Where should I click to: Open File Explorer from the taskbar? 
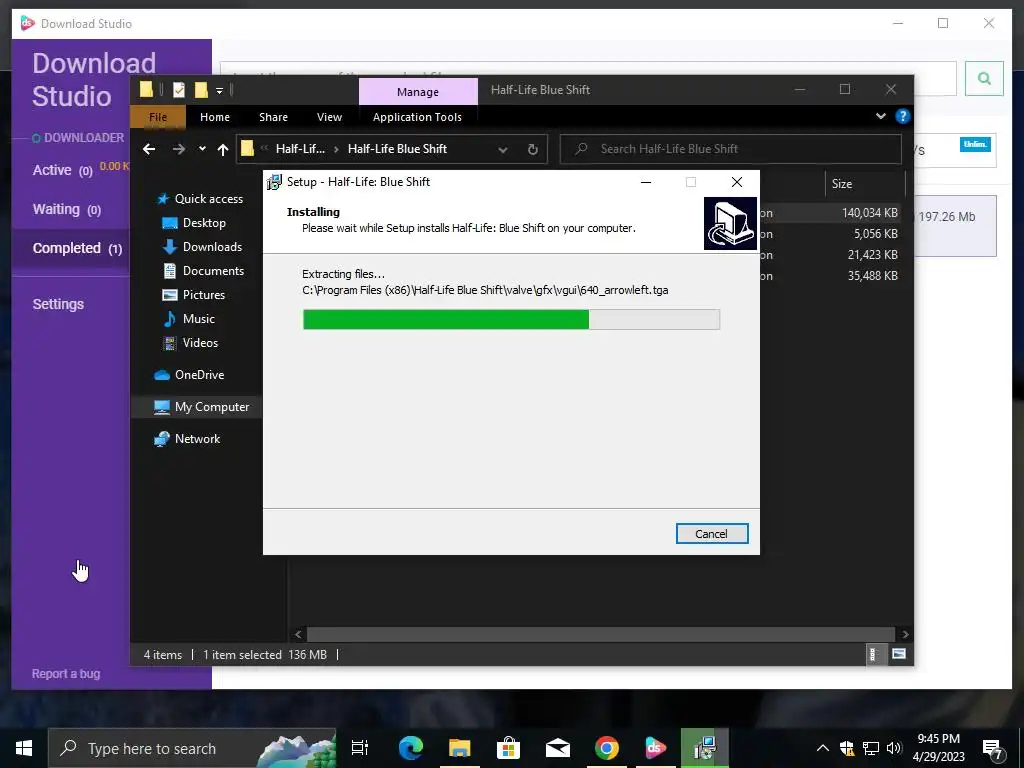point(459,748)
